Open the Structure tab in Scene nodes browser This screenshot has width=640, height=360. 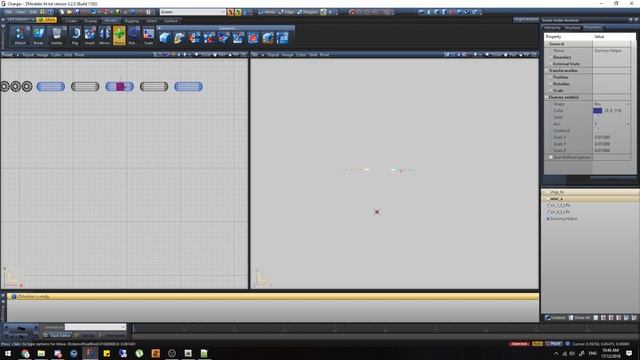coord(572,28)
